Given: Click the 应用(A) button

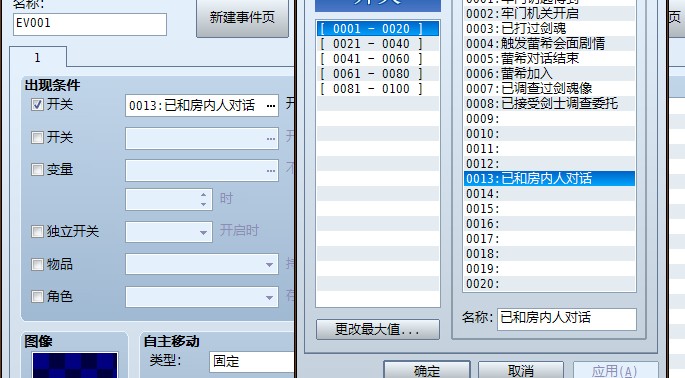Looking at the screenshot, I should coord(615,371).
